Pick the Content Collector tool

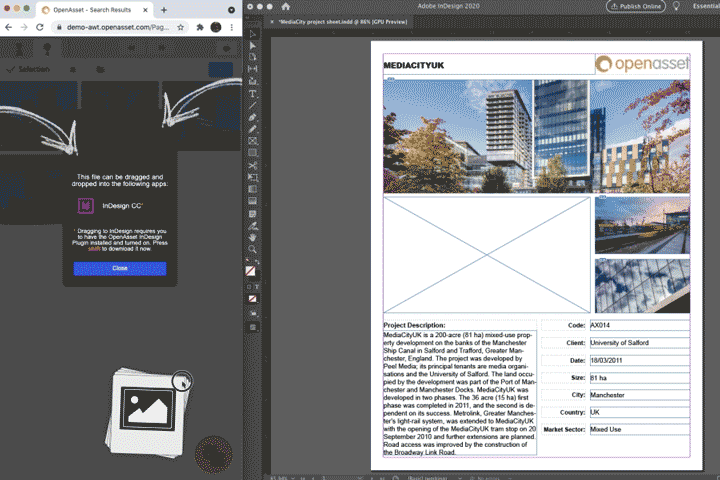click(x=253, y=81)
